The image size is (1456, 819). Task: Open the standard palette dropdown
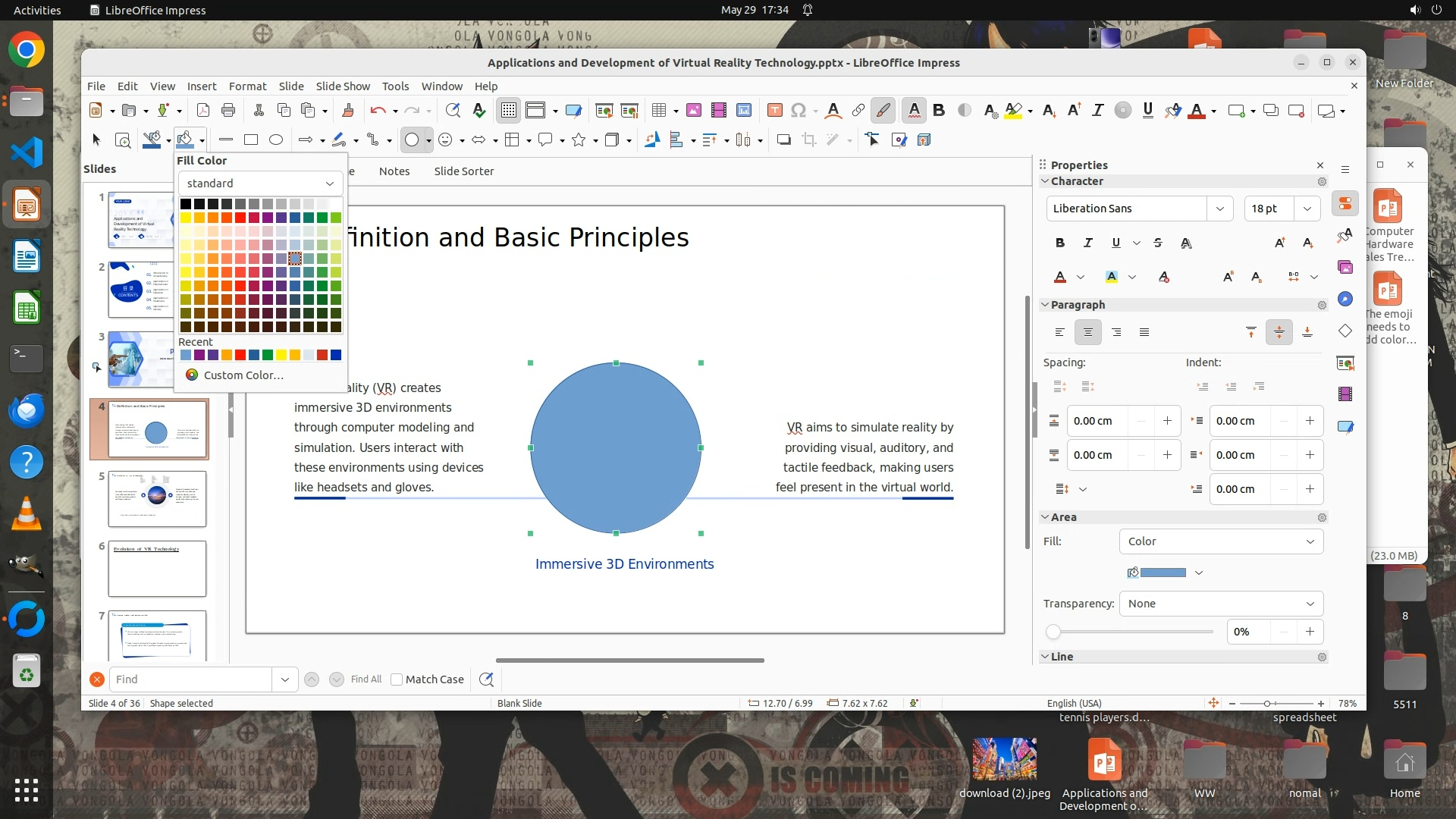click(260, 184)
